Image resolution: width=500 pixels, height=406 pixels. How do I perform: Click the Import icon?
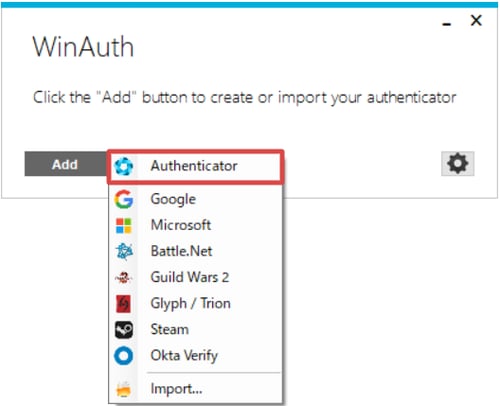tap(123, 389)
